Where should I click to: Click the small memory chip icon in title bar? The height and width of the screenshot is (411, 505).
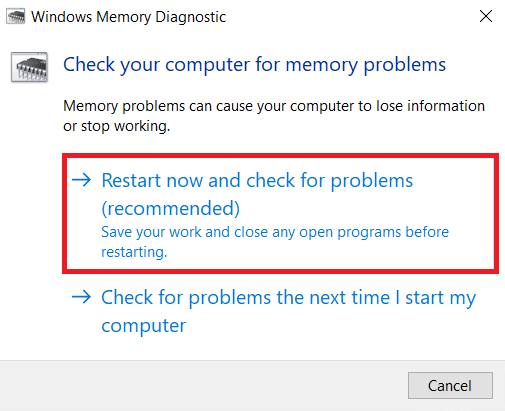coord(16,17)
